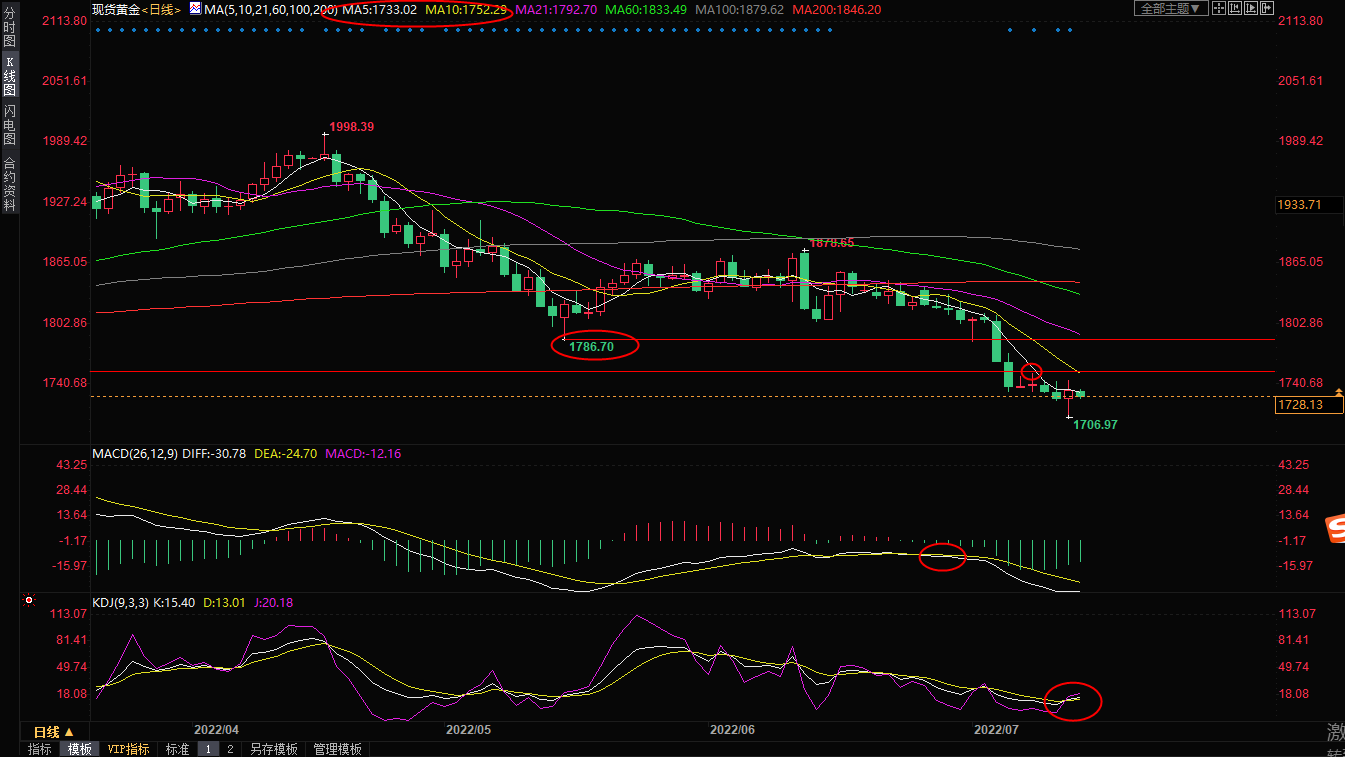Screen dimensions: 1345x757
Task: Switch to the 指标 bottom tab
Action: tap(40, 749)
